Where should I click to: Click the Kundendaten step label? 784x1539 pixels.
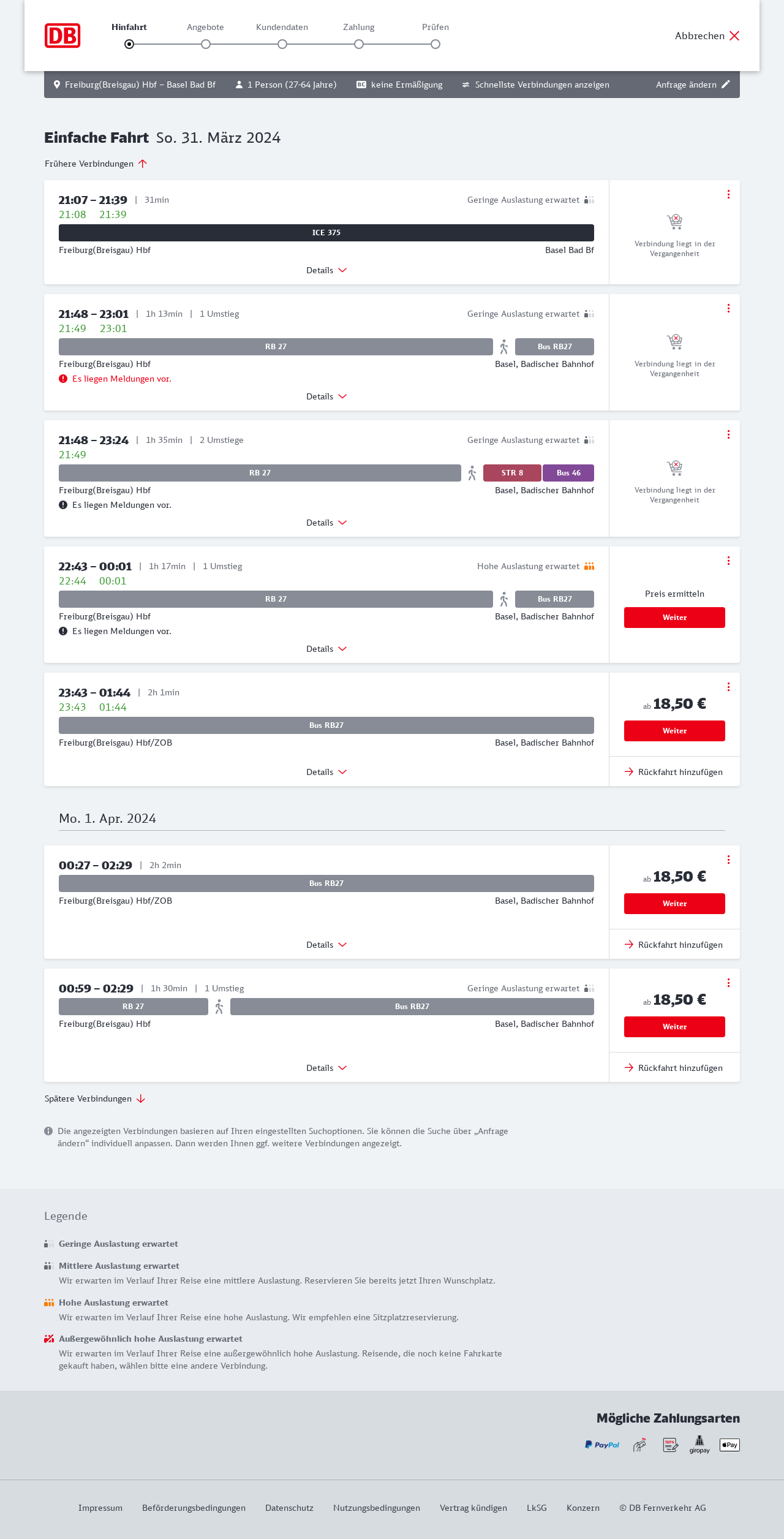pyautogui.click(x=282, y=27)
